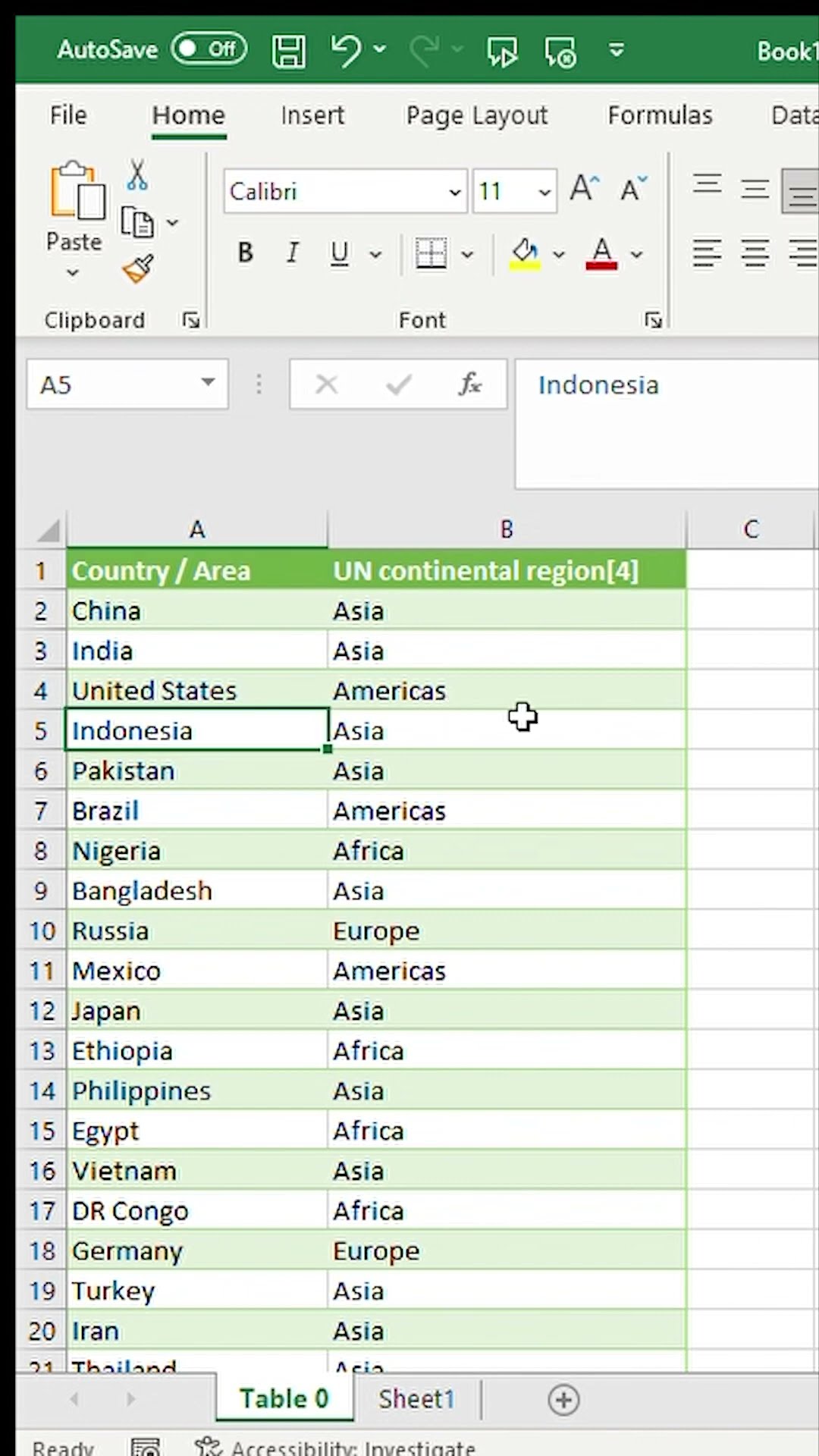Open the Formulas tab
Screen dimensions: 819x1456
tap(660, 115)
